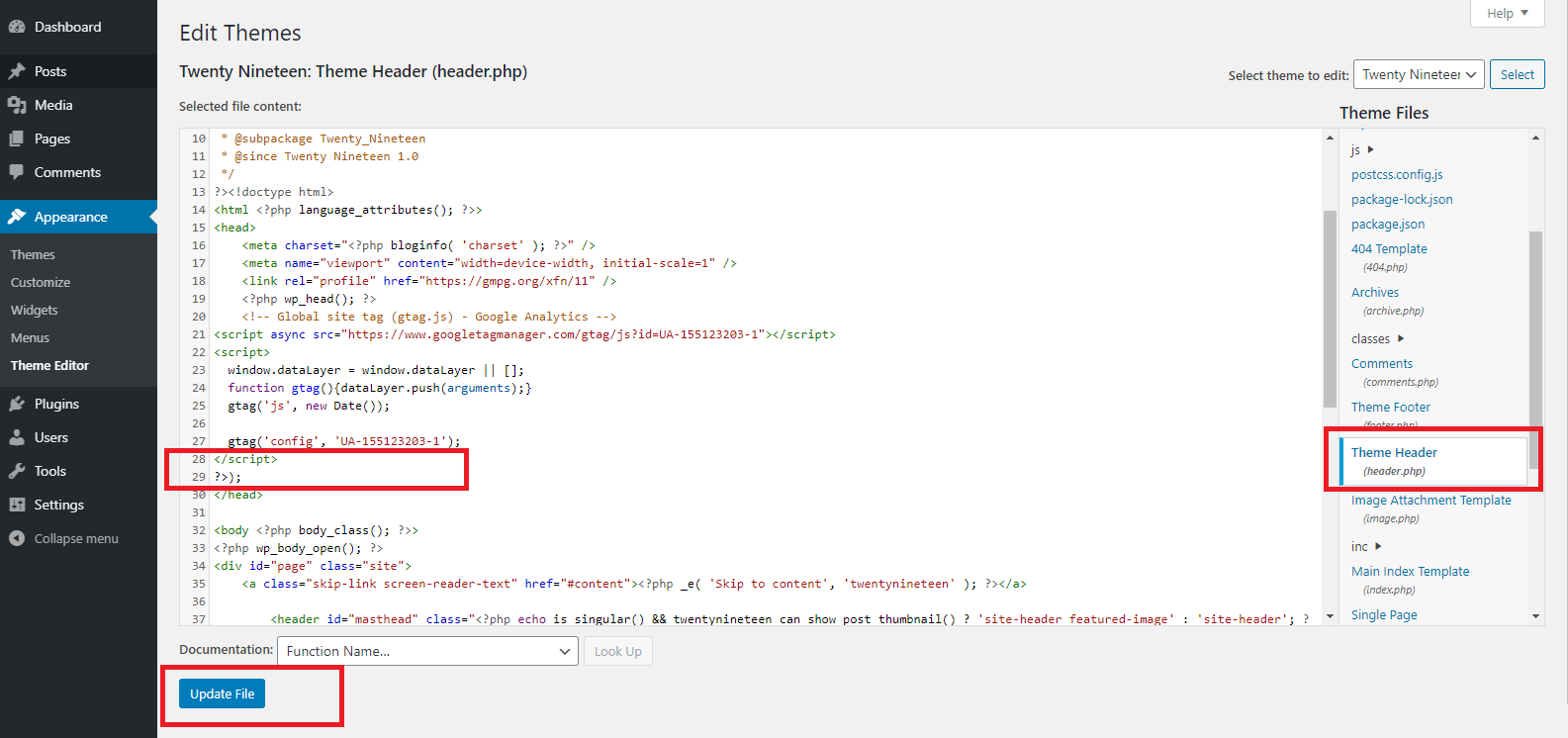Open the theme selection dropdown
The width and height of the screenshot is (1568, 738).
point(1418,74)
